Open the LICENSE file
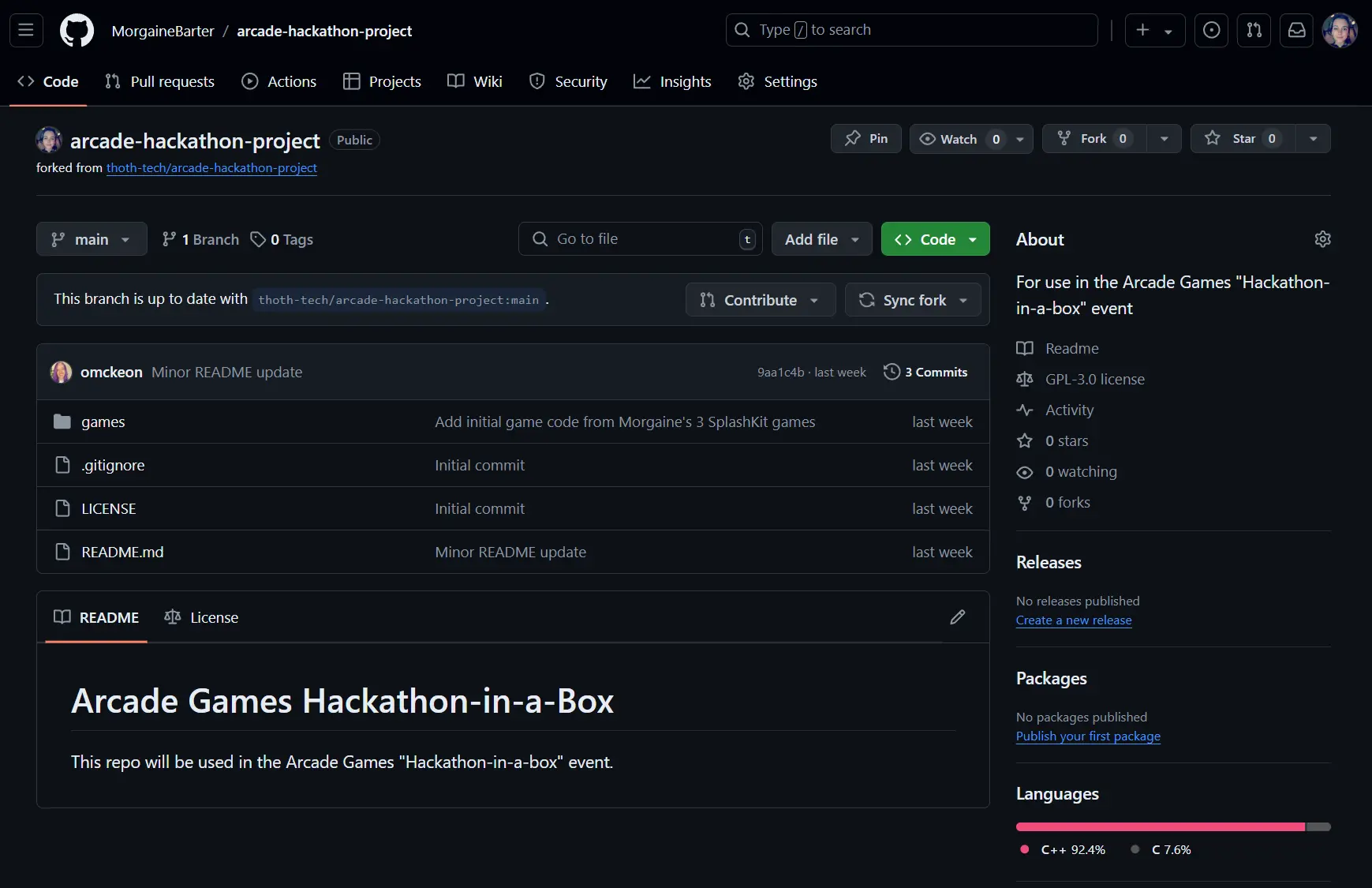1372x888 pixels. [109, 509]
